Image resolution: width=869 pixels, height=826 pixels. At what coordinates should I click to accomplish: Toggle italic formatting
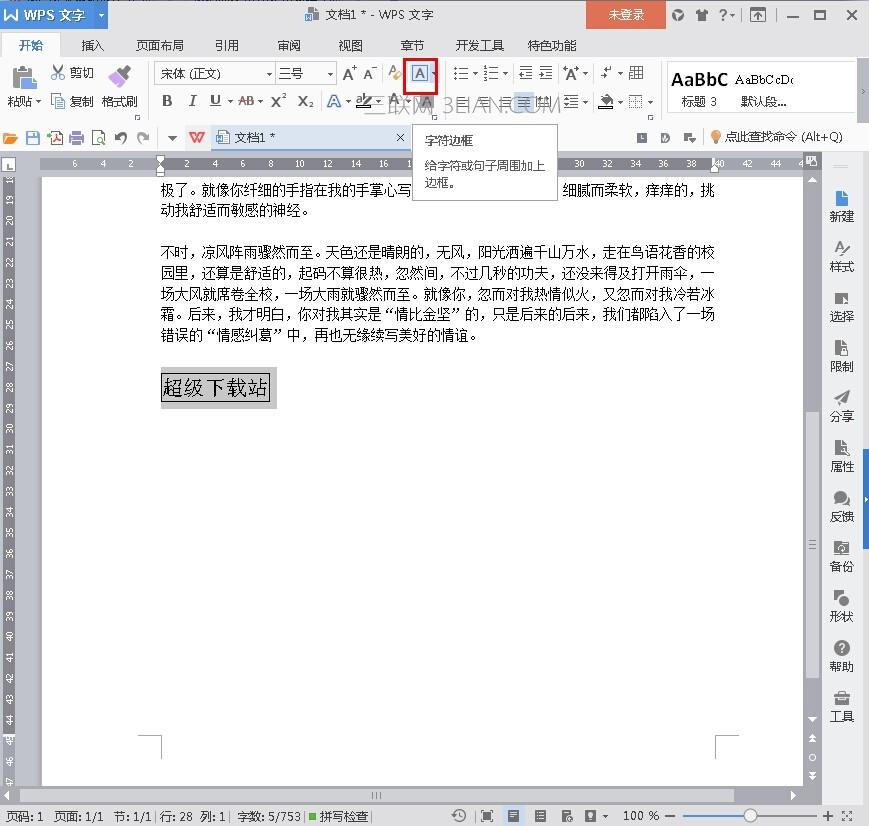tap(191, 101)
